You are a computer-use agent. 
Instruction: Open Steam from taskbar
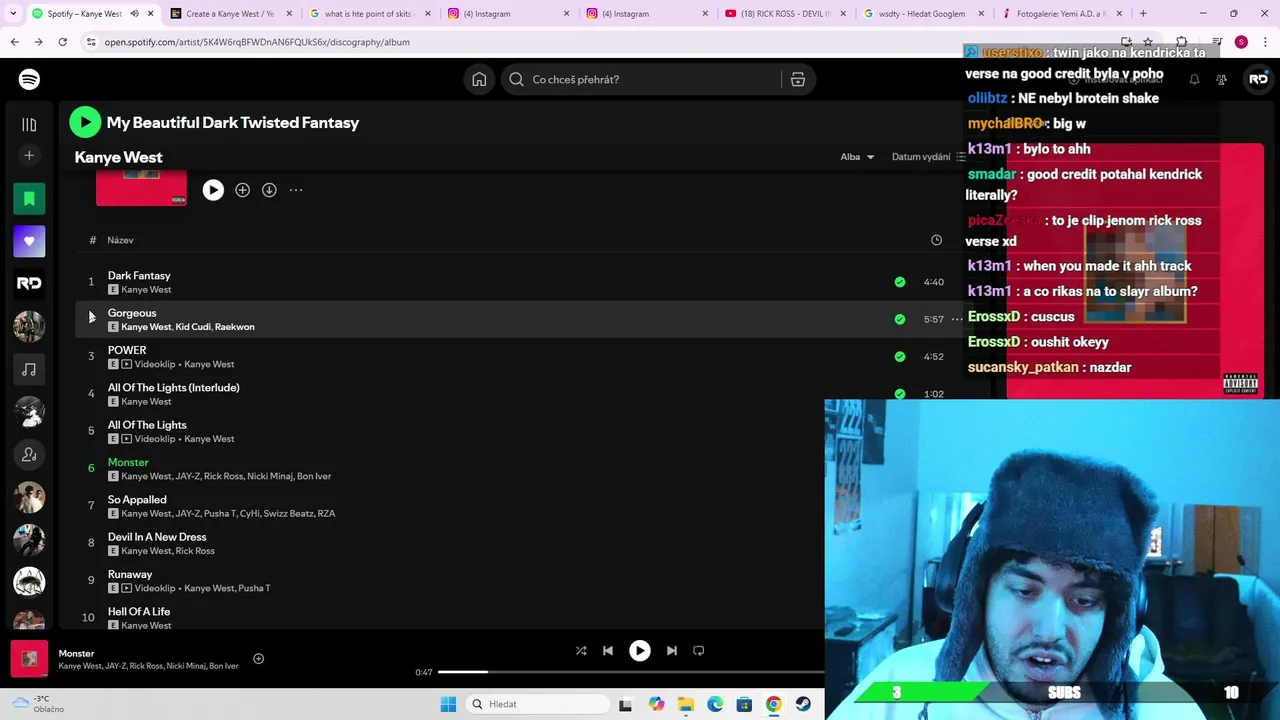803,704
